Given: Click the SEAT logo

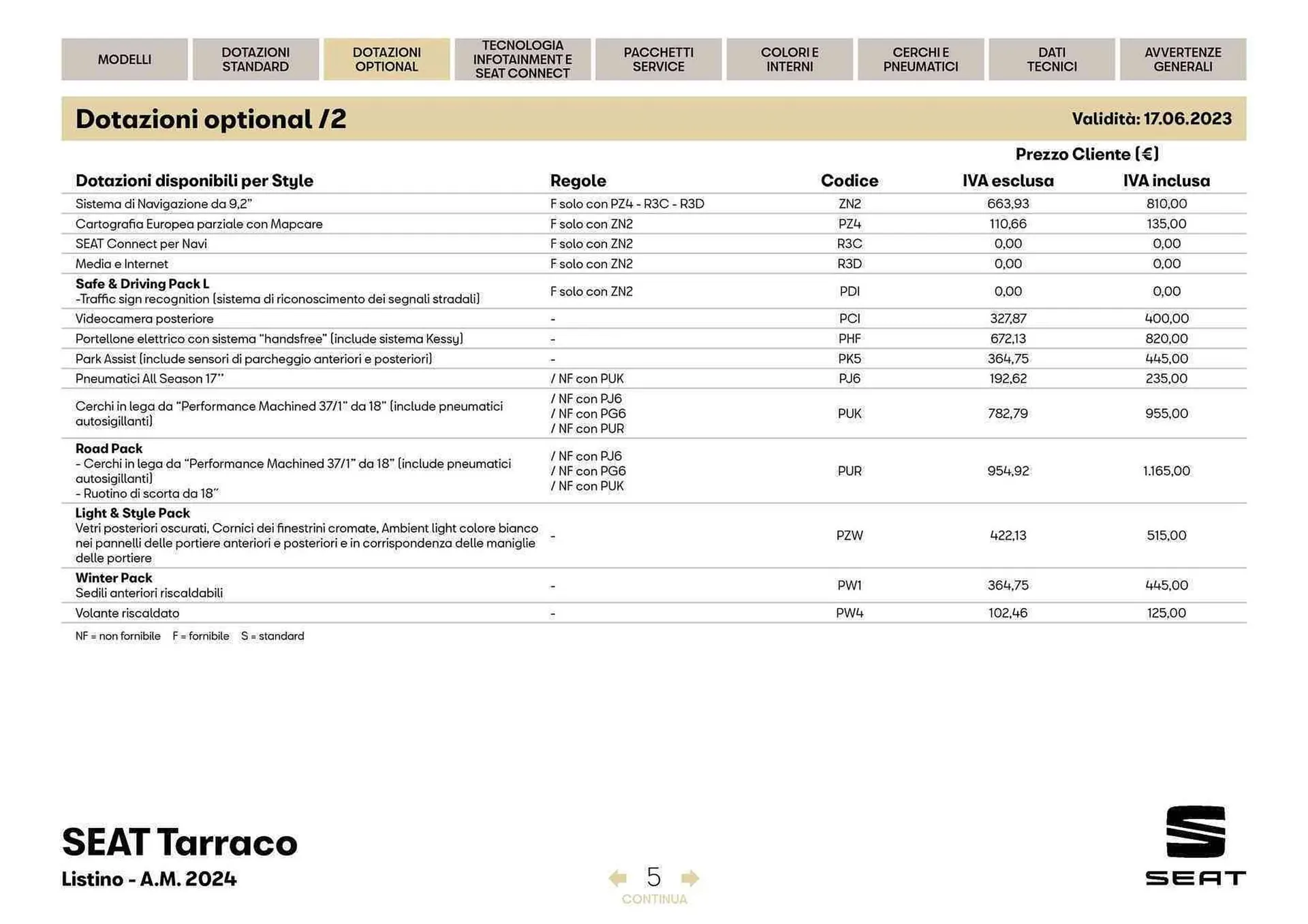Looking at the screenshot, I should (1196, 846).
